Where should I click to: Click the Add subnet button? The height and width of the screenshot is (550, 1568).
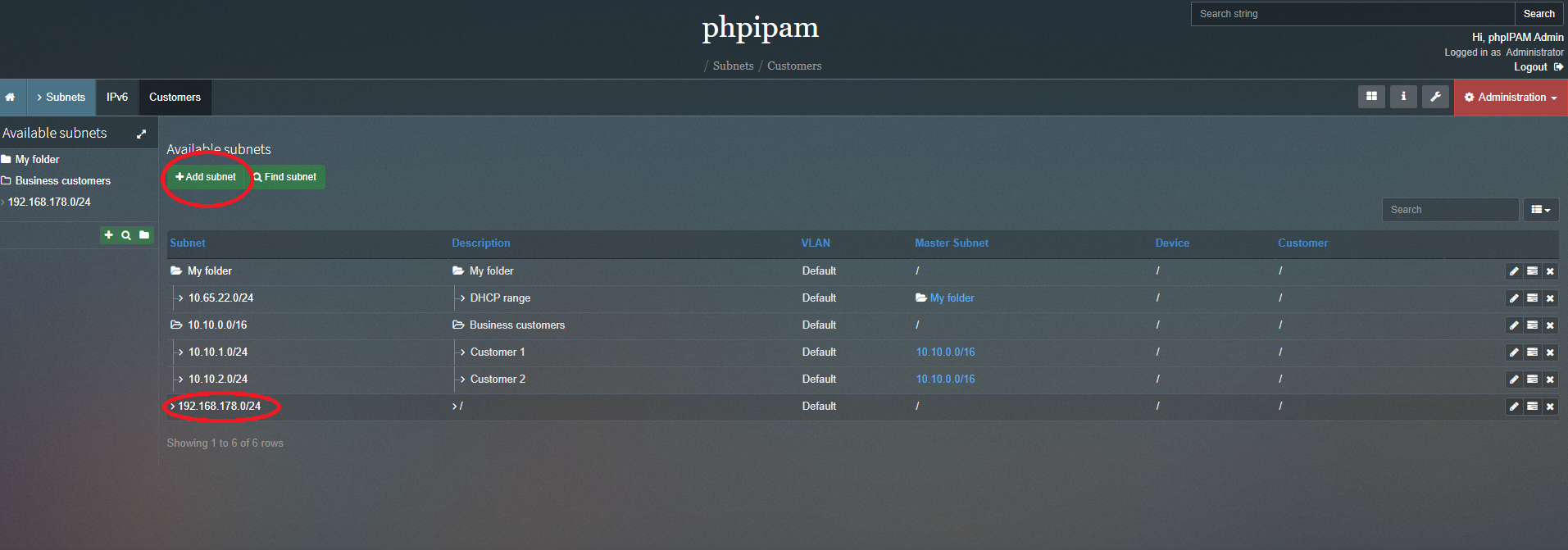[206, 177]
